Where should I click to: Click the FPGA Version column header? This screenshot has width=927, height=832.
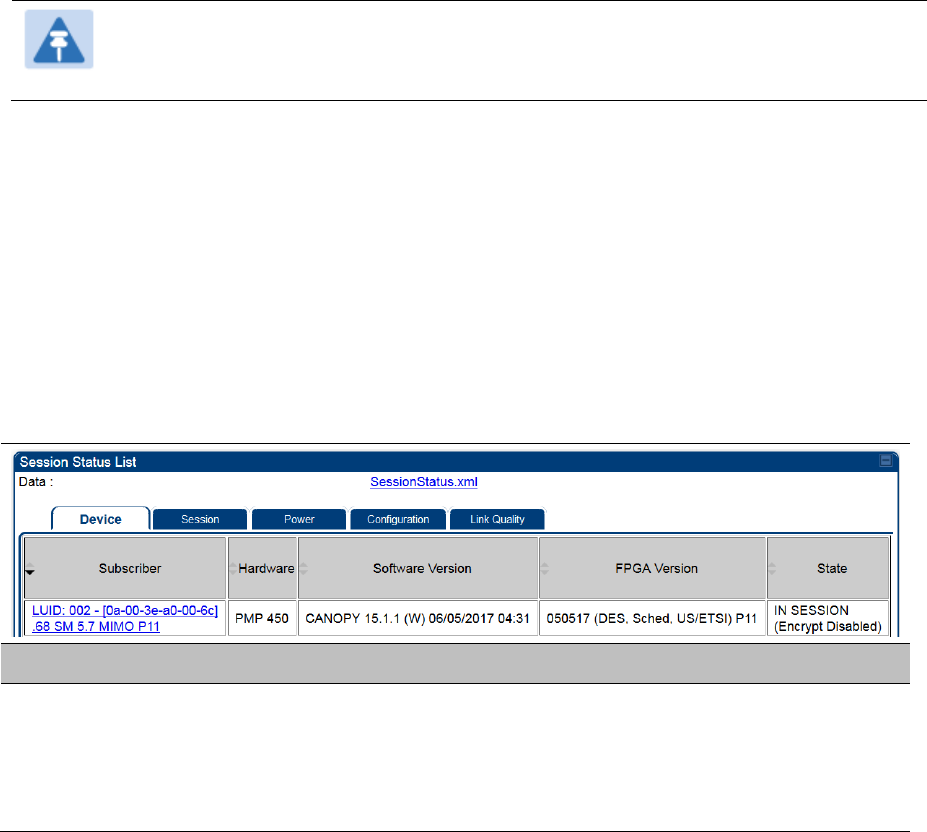(x=653, y=568)
